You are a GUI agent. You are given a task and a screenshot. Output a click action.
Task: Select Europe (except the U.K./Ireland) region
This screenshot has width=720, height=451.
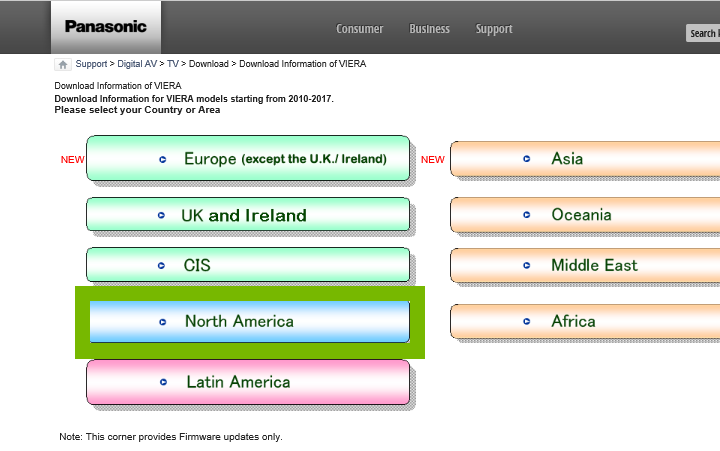tap(248, 158)
